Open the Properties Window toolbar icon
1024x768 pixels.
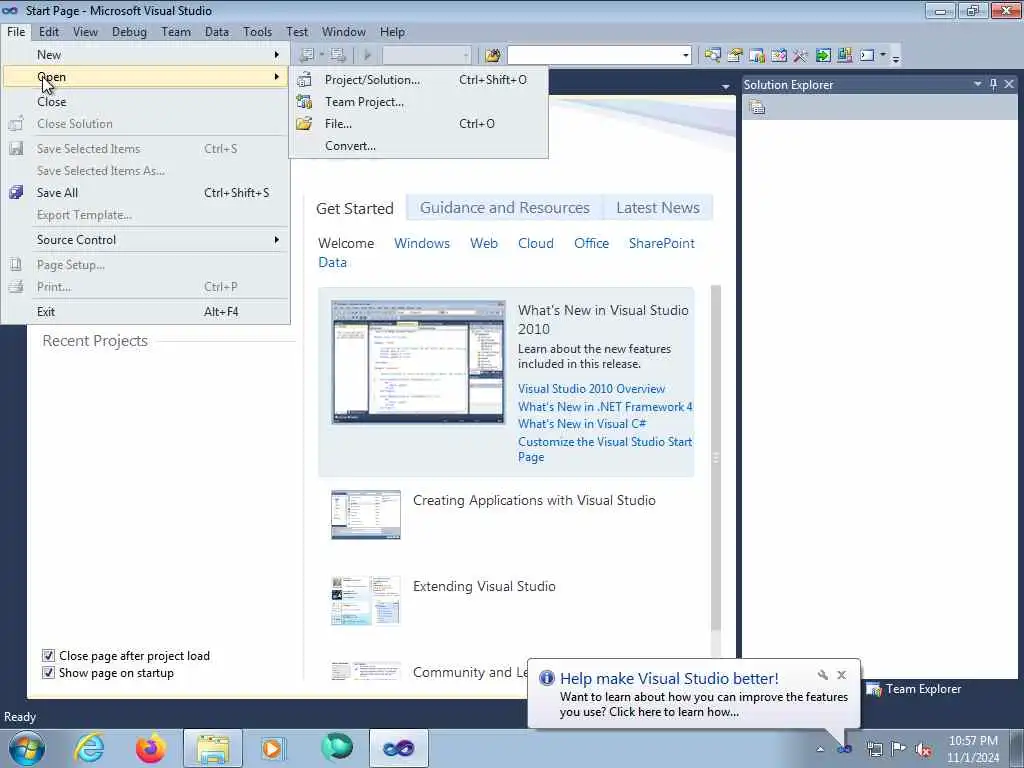coord(735,56)
